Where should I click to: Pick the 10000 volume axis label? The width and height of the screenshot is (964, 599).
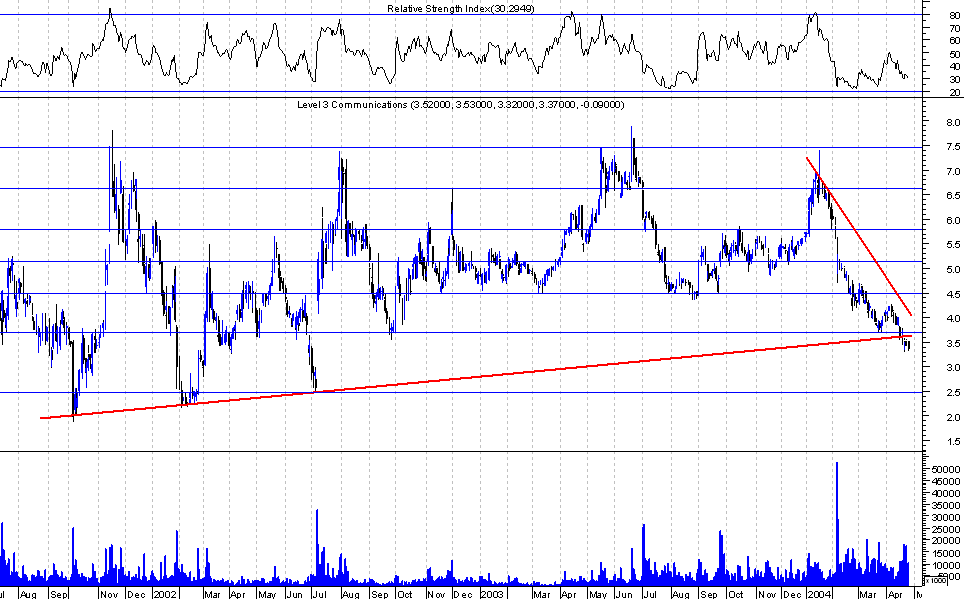[x=947, y=565]
